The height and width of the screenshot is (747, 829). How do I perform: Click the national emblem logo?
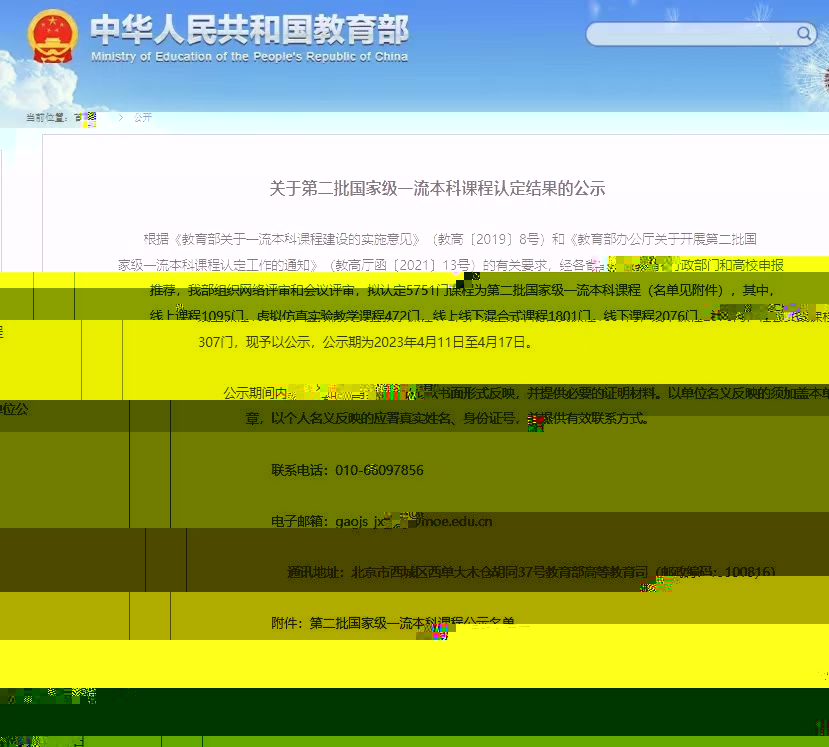(51, 37)
